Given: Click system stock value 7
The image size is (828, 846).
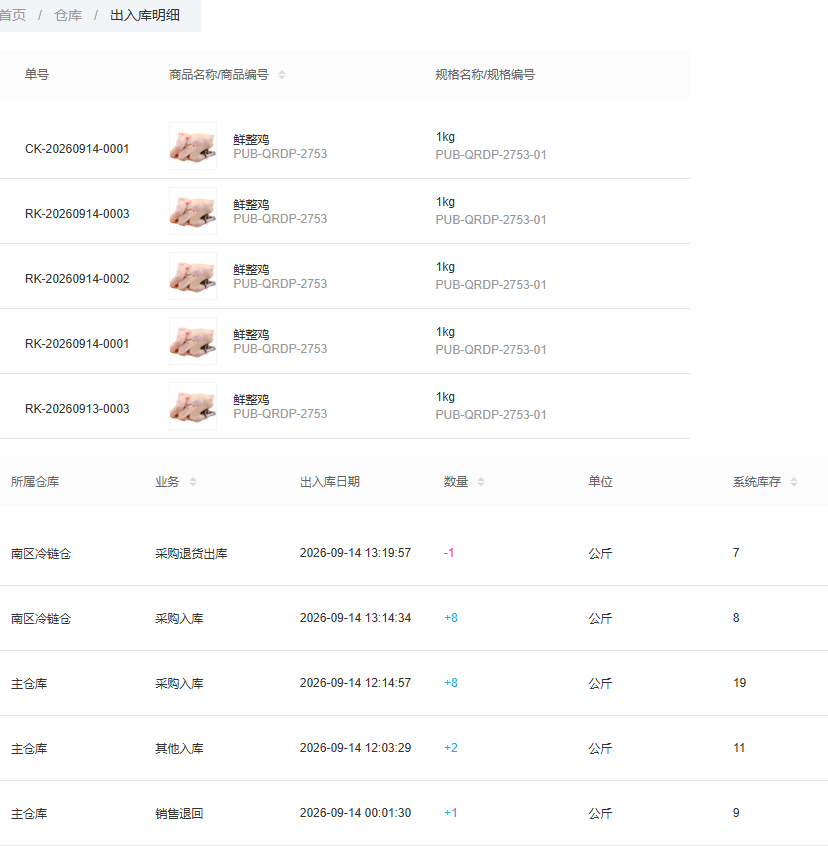Looking at the screenshot, I should [736, 553].
